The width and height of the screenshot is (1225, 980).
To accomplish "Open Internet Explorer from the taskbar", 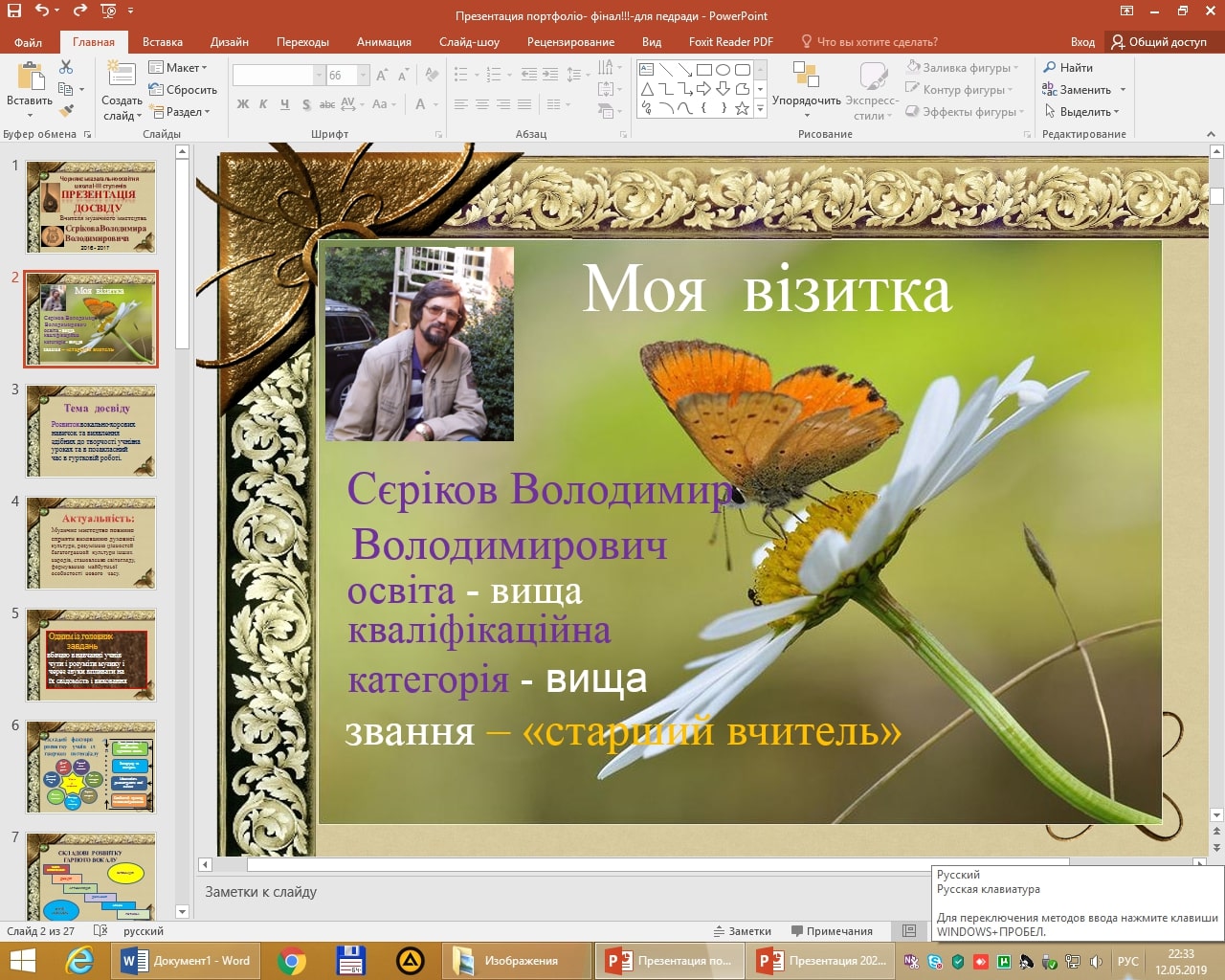I will click(x=79, y=960).
